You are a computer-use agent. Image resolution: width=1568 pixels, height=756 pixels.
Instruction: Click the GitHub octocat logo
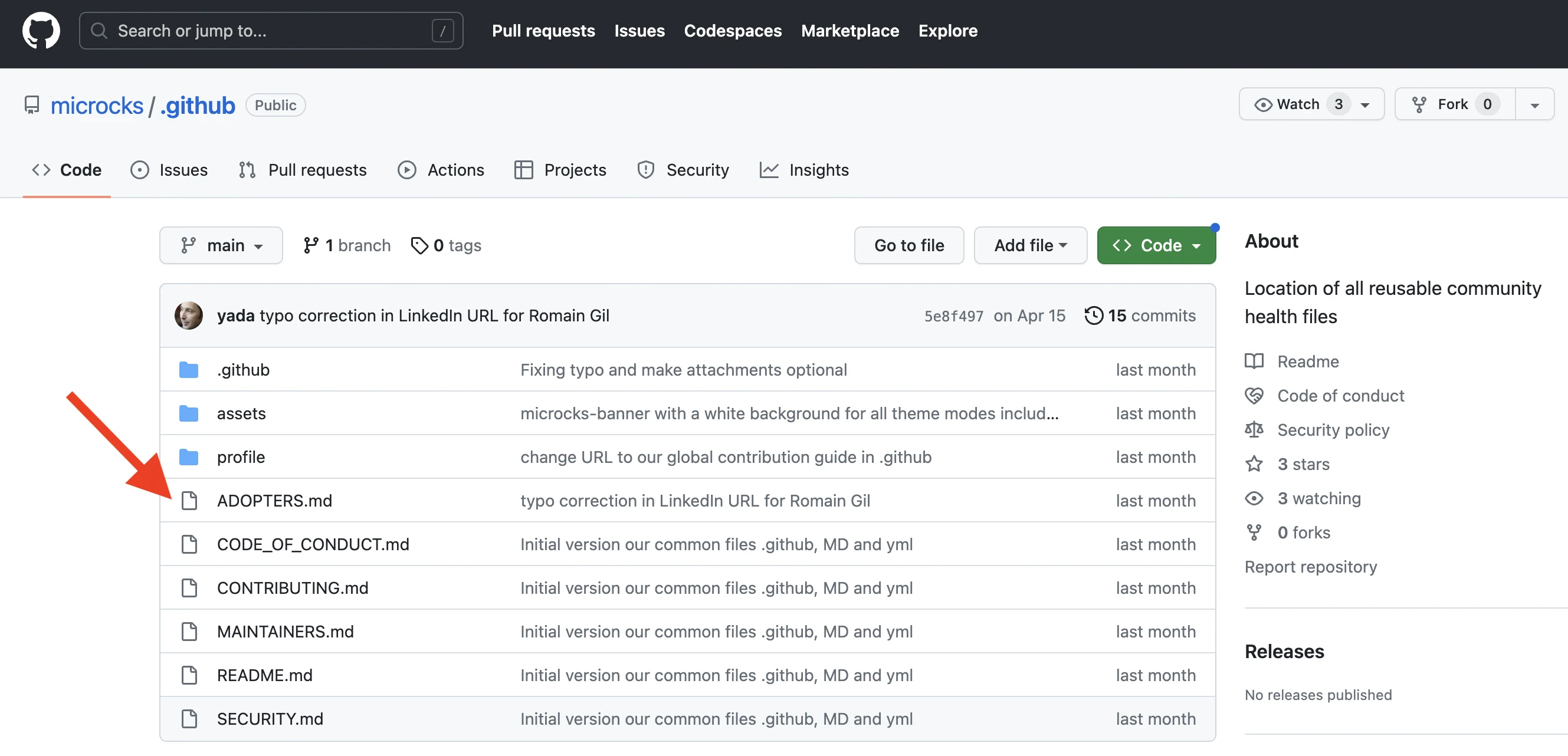pyautogui.click(x=40, y=31)
